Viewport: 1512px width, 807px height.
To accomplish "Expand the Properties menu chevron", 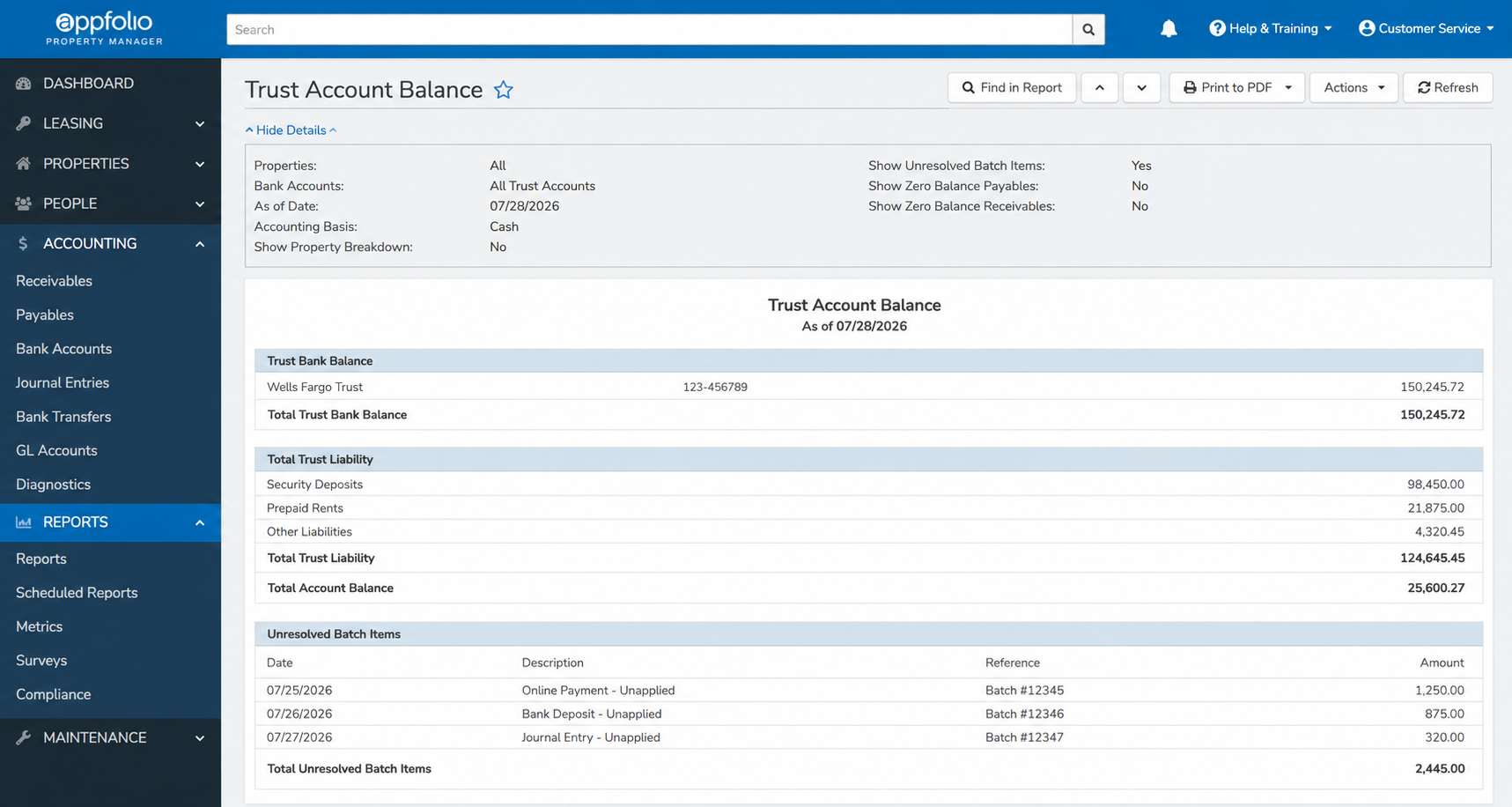I will (200, 164).
